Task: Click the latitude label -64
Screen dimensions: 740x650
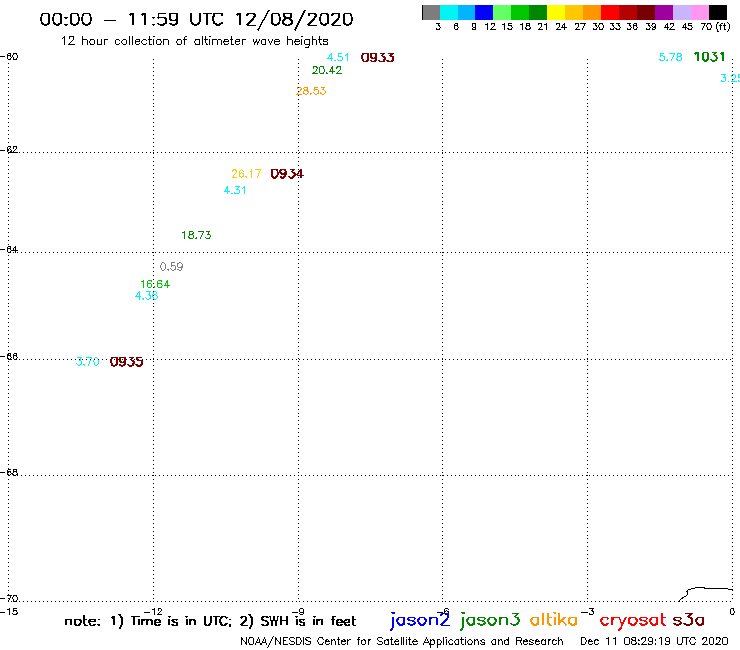Action: point(9,249)
